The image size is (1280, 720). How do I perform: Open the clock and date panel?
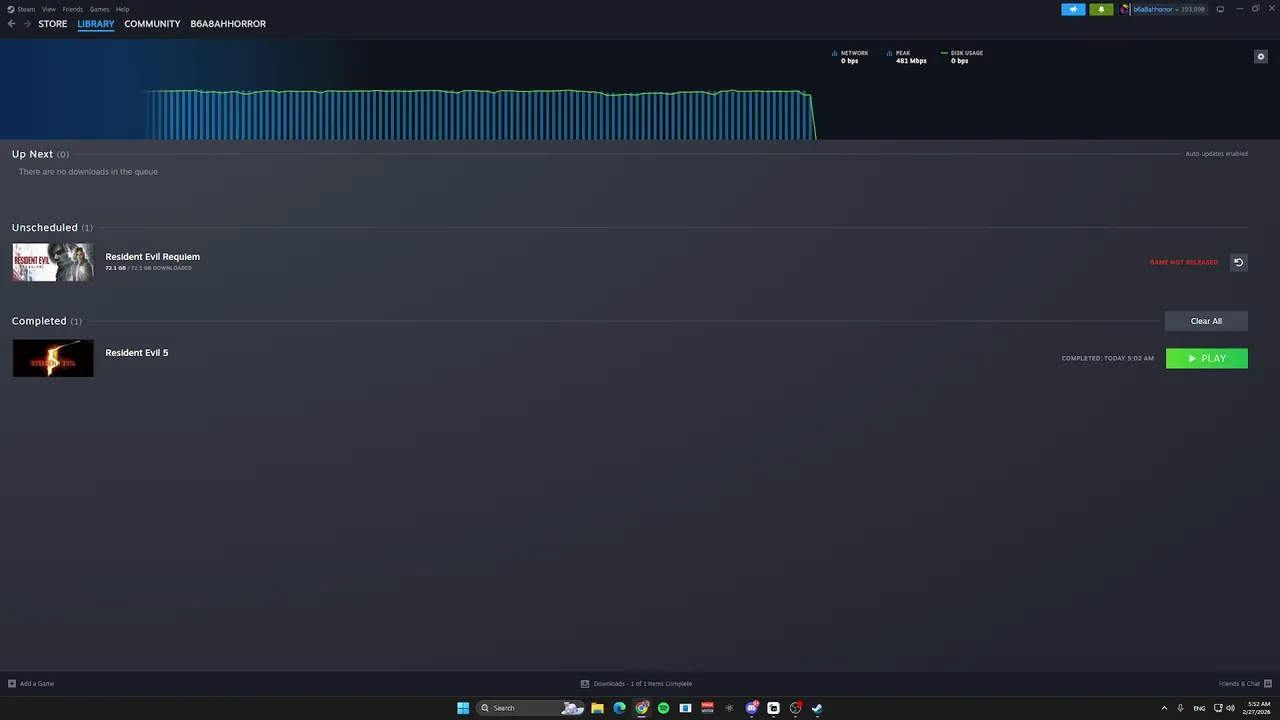(1258, 708)
